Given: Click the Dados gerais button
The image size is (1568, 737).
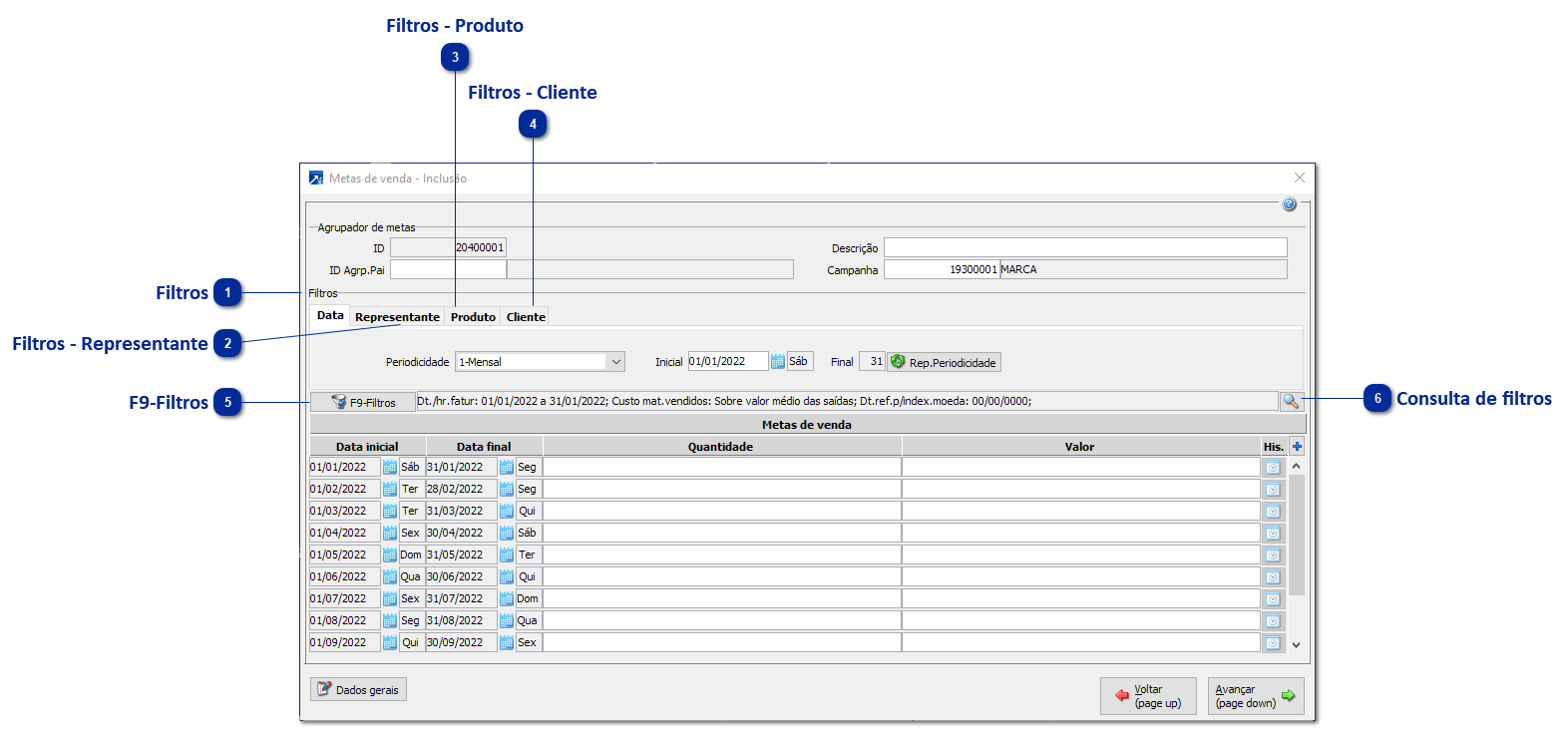Looking at the screenshot, I should 358,689.
